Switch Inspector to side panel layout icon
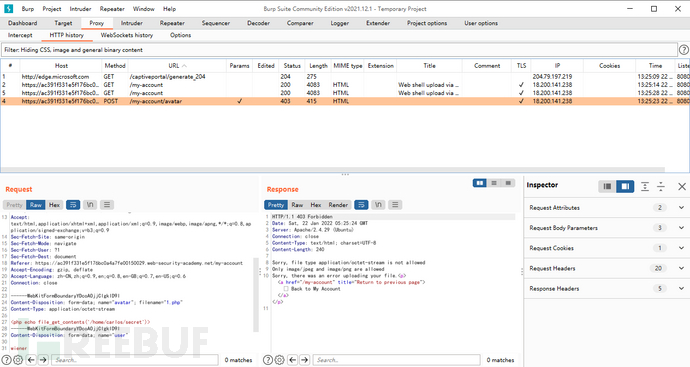The image size is (690, 367). (x=625, y=187)
